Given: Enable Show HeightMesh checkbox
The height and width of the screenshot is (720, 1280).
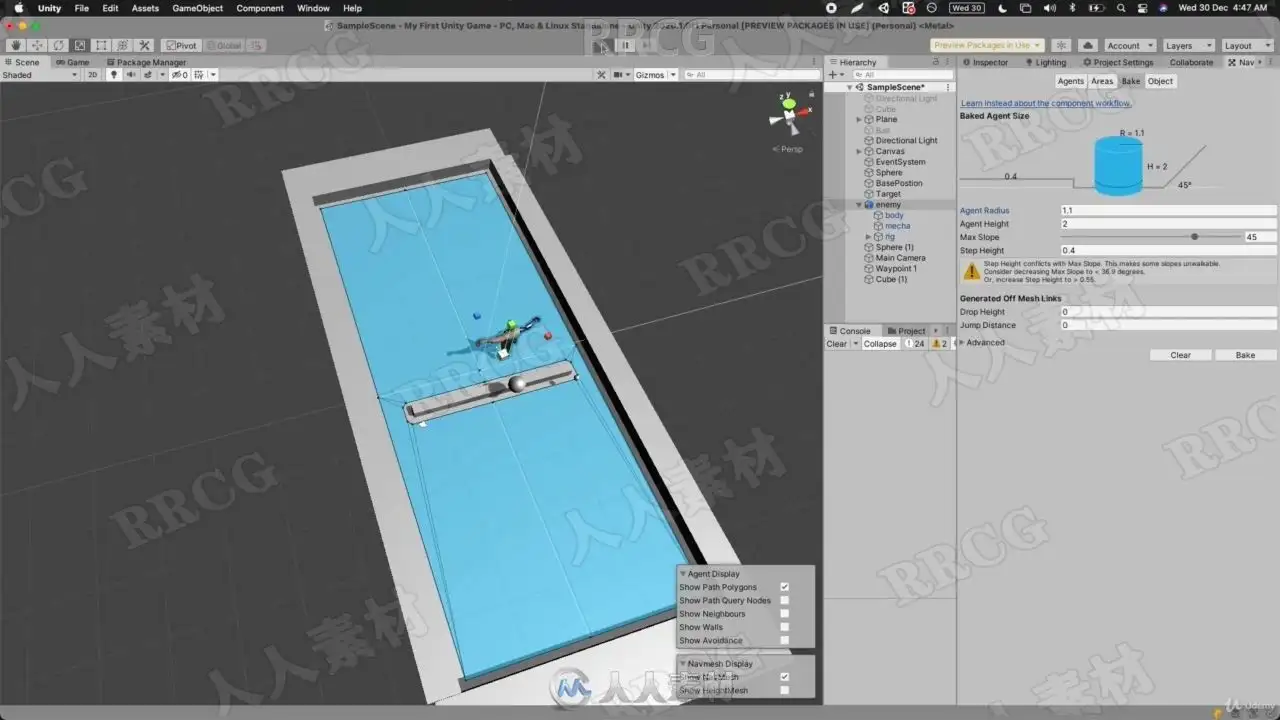Looking at the screenshot, I should click(x=784, y=690).
